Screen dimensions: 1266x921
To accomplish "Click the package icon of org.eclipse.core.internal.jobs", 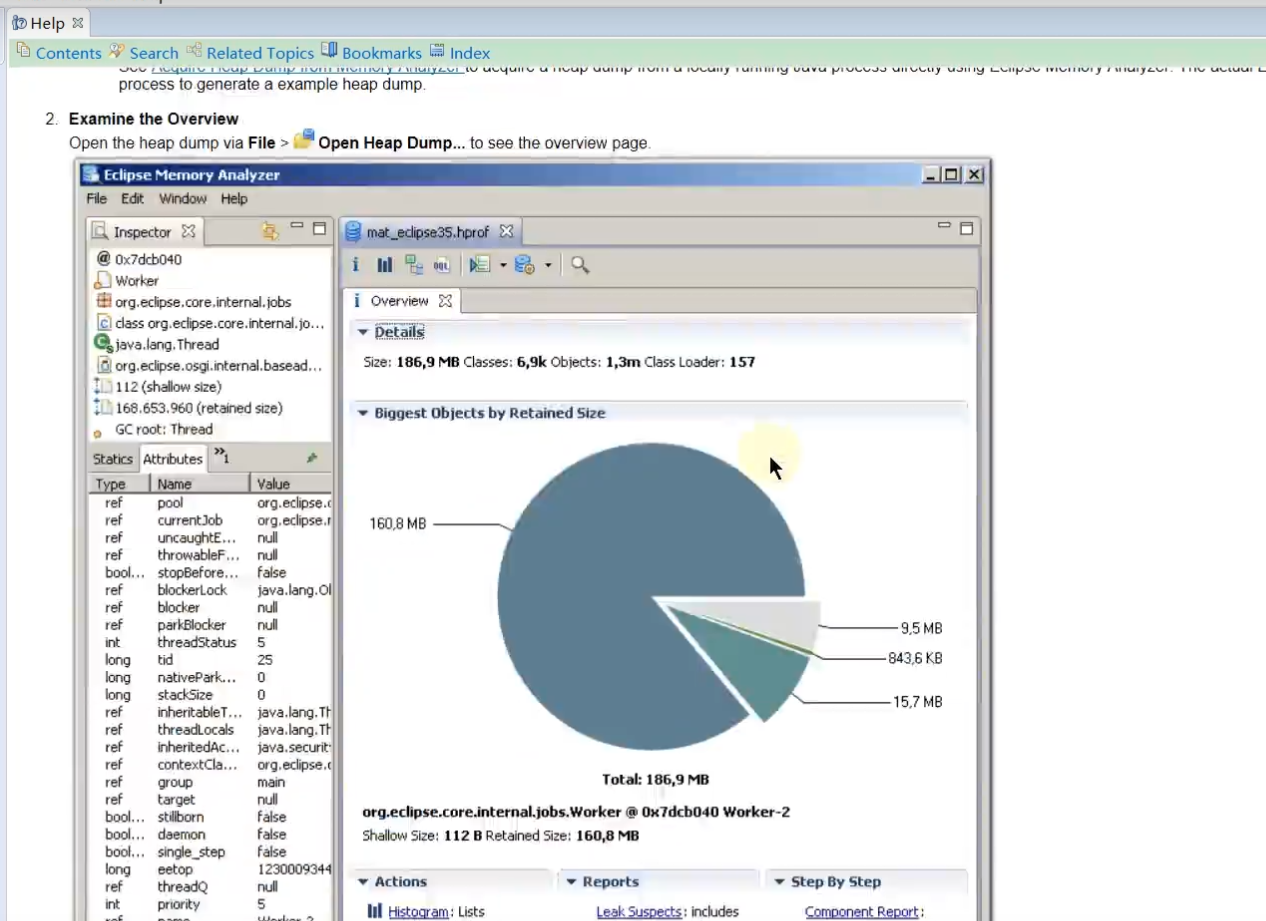I will click(103, 301).
